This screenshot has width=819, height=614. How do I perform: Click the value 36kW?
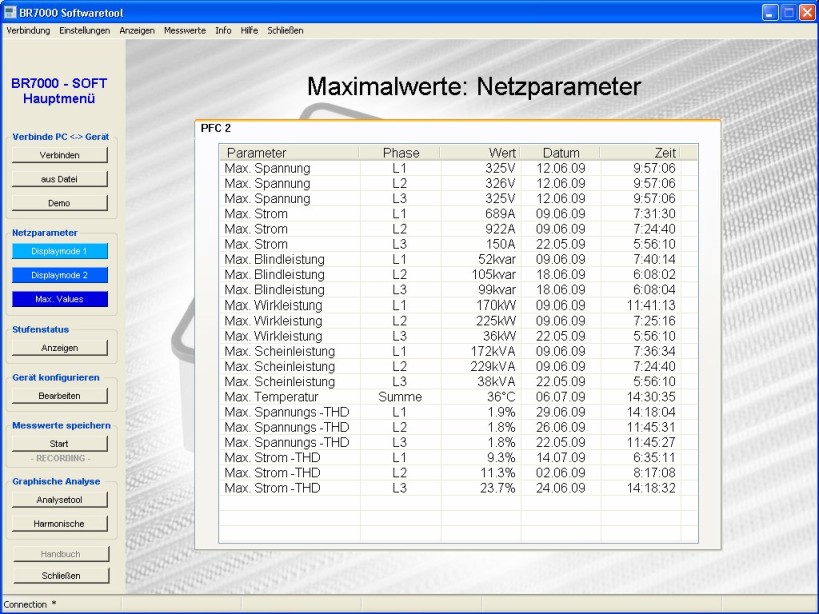point(499,336)
